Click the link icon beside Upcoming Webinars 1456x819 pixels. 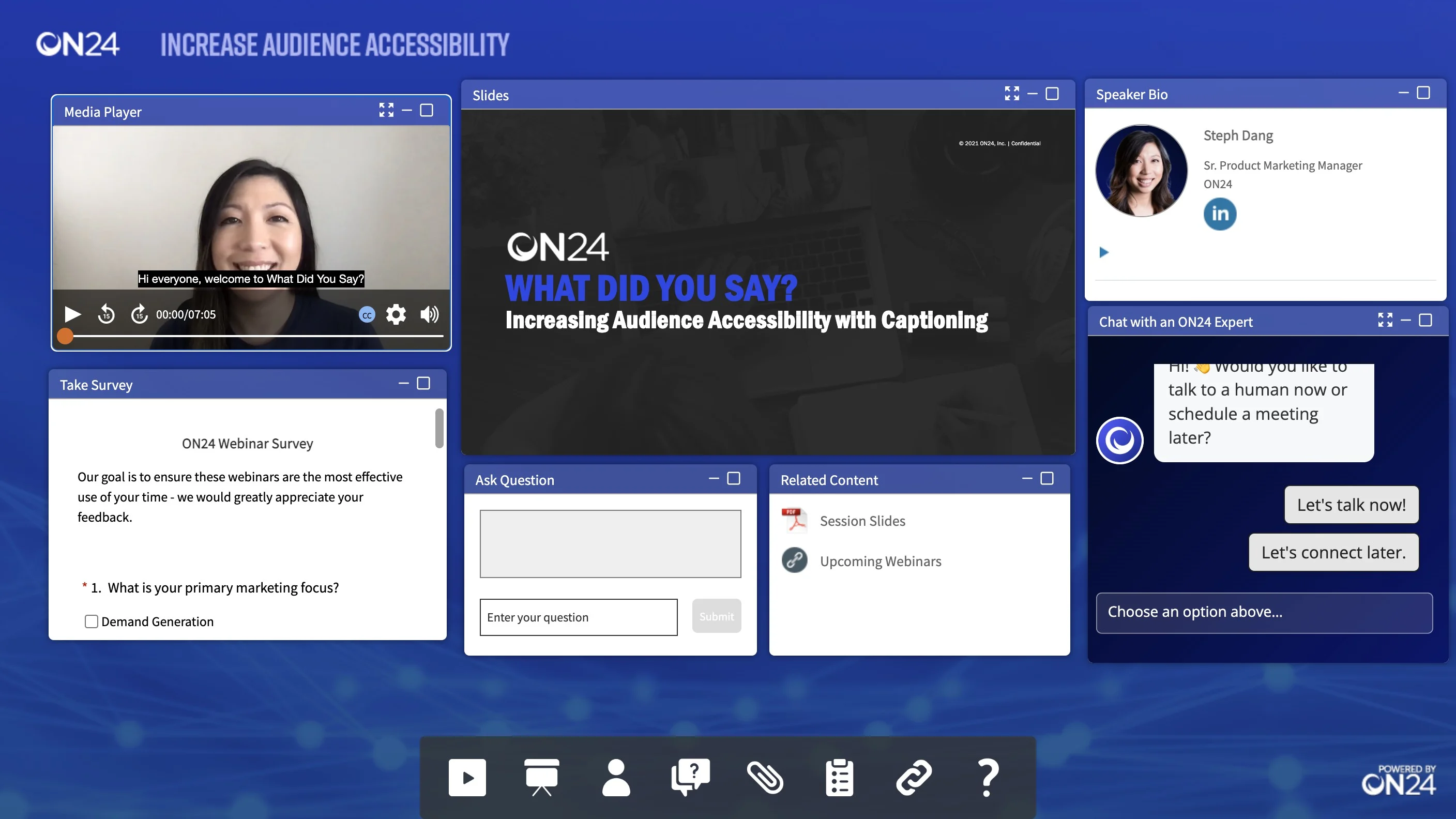point(794,560)
